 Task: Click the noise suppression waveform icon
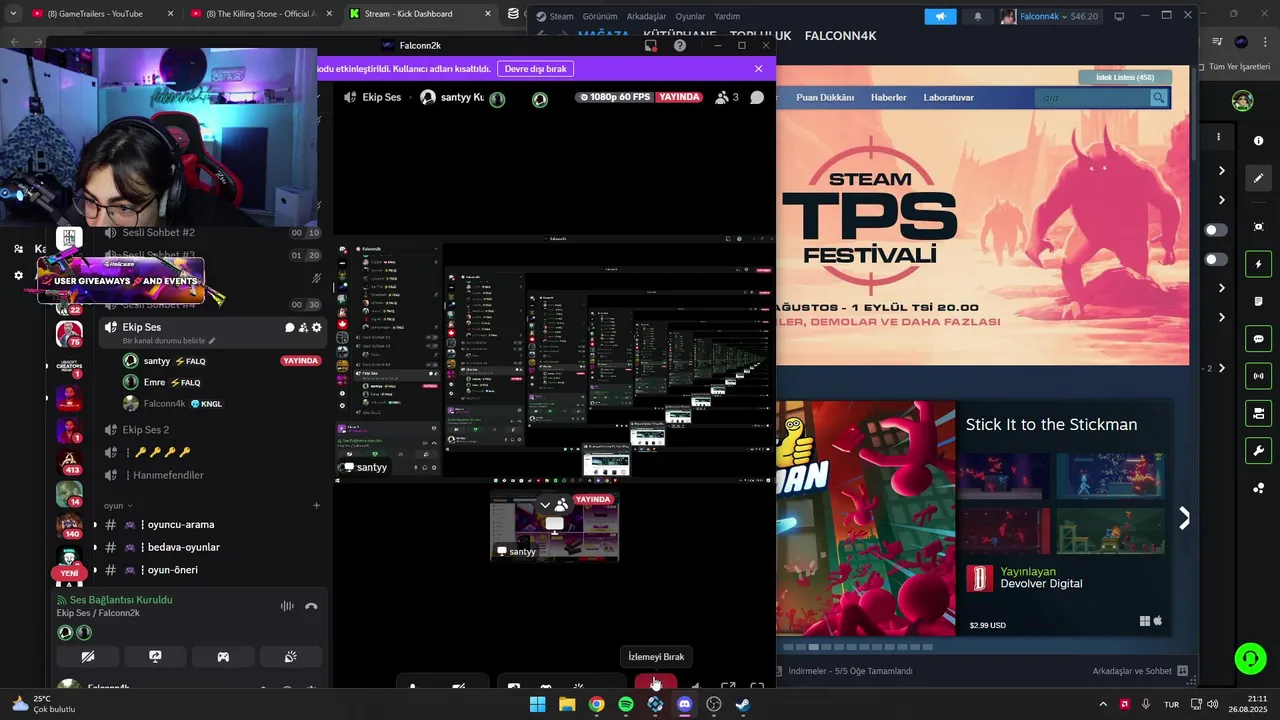click(287, 606)
